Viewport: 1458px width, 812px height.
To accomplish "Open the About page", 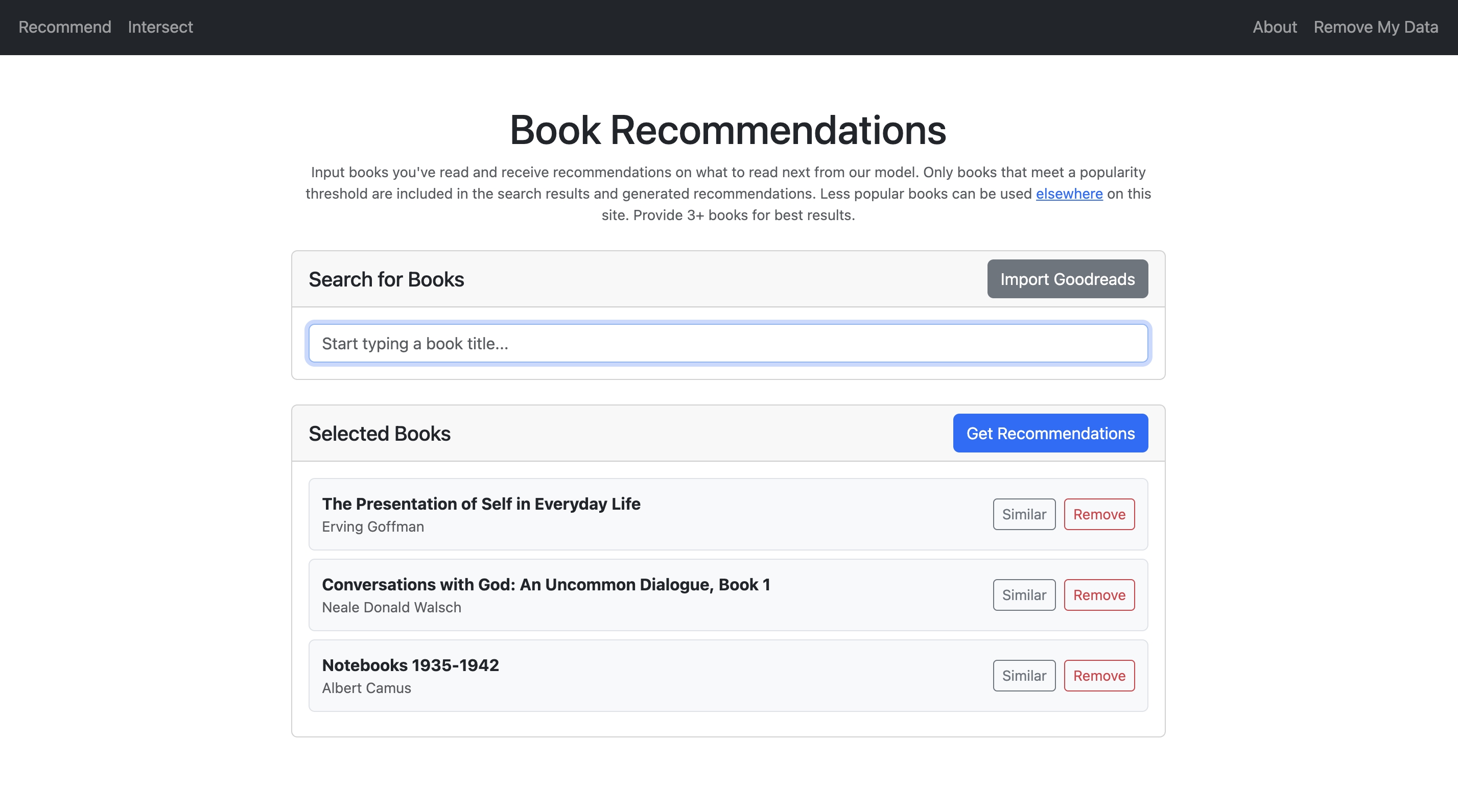I will point(1274,27).
